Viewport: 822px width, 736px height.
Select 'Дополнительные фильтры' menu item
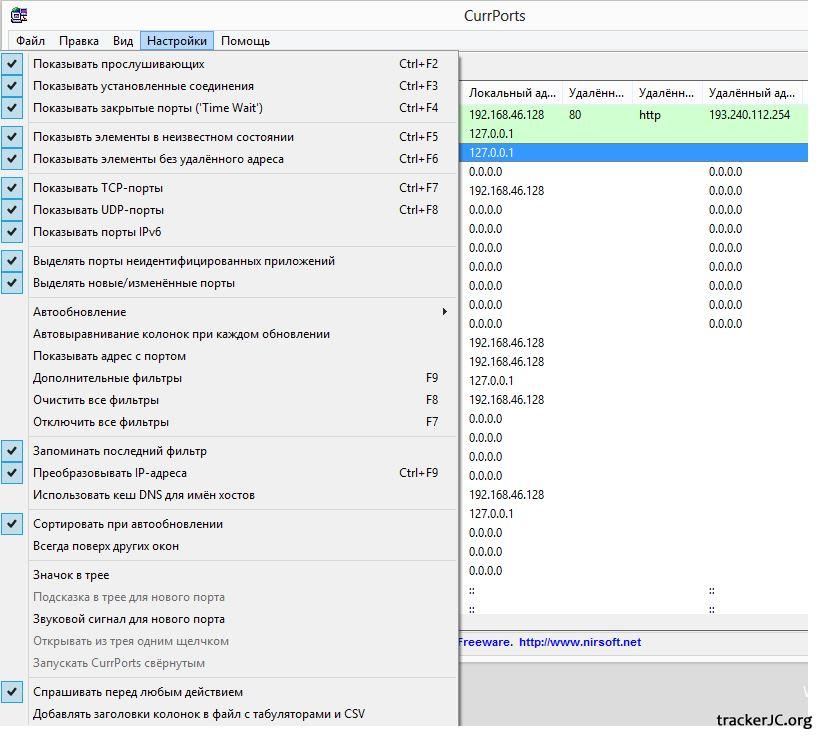pyautogui.click(x=107, y=378)
